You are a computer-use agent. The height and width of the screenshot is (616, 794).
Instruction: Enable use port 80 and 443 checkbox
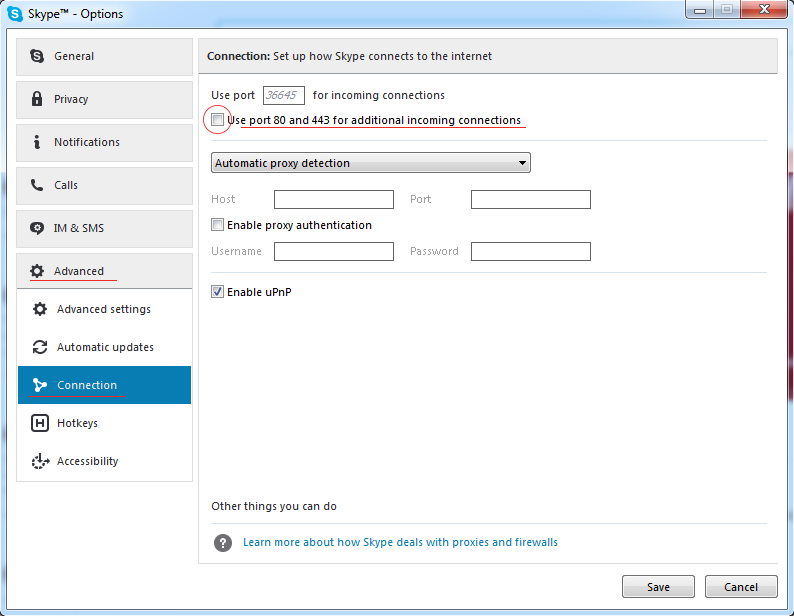pyautogui.click(x=217, y=120)
